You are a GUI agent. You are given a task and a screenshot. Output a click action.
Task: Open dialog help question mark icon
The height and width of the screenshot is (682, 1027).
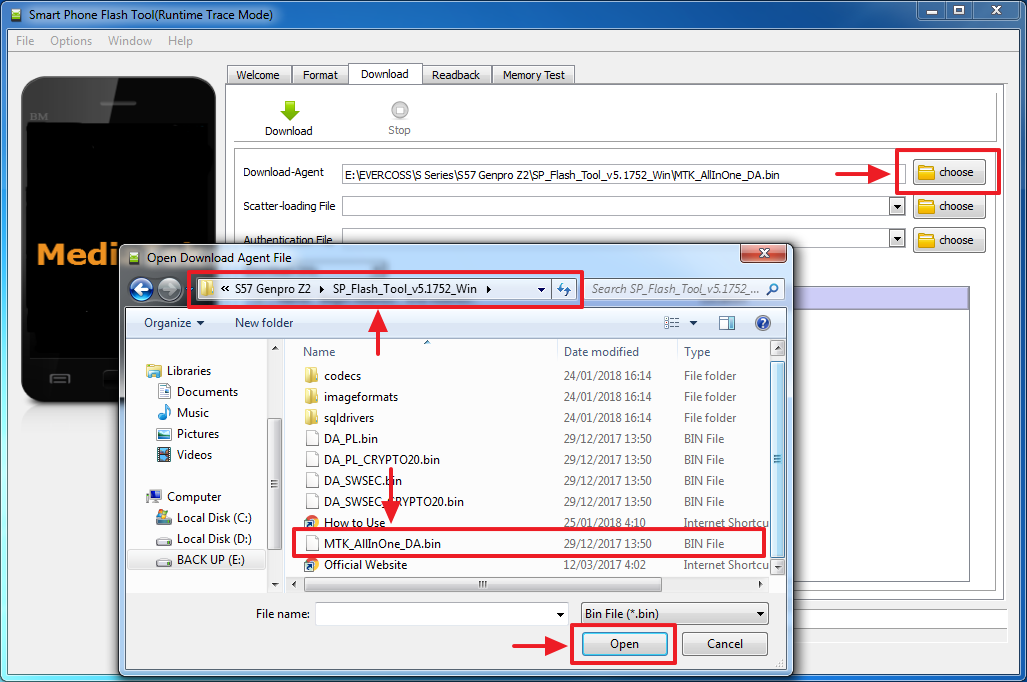pyautogui.click(x=762, y=323)
